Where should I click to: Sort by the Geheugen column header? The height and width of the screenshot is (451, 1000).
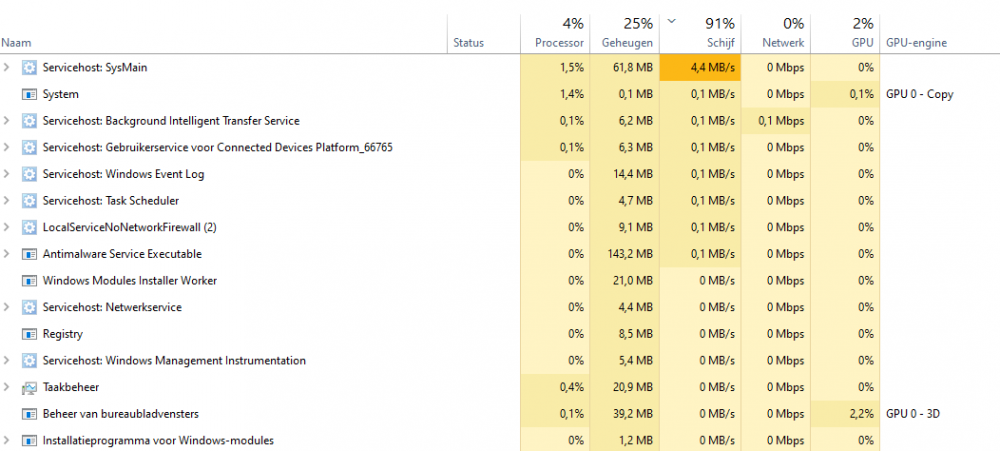(x=627, y=43)
